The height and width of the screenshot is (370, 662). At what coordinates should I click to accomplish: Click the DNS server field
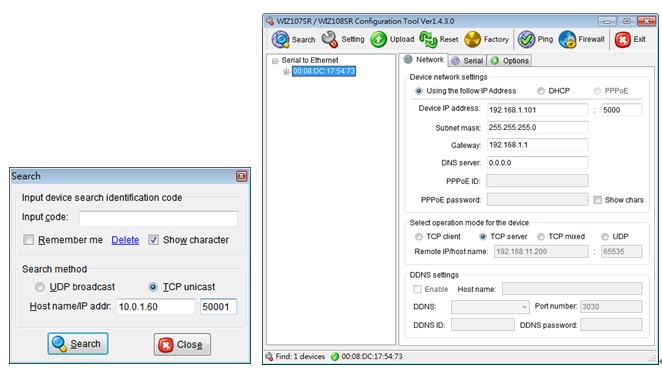coord(537,163)
